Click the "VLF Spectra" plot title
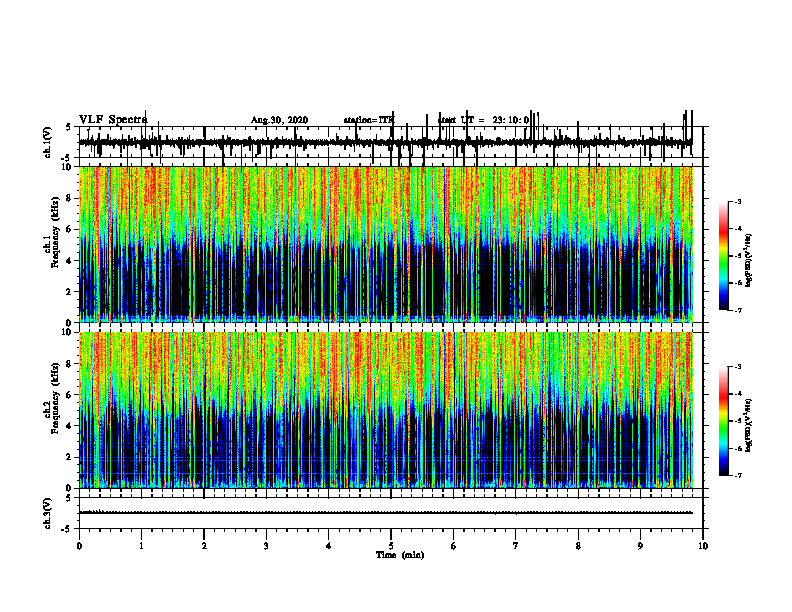792x612 pixels. tap(113, 120)
